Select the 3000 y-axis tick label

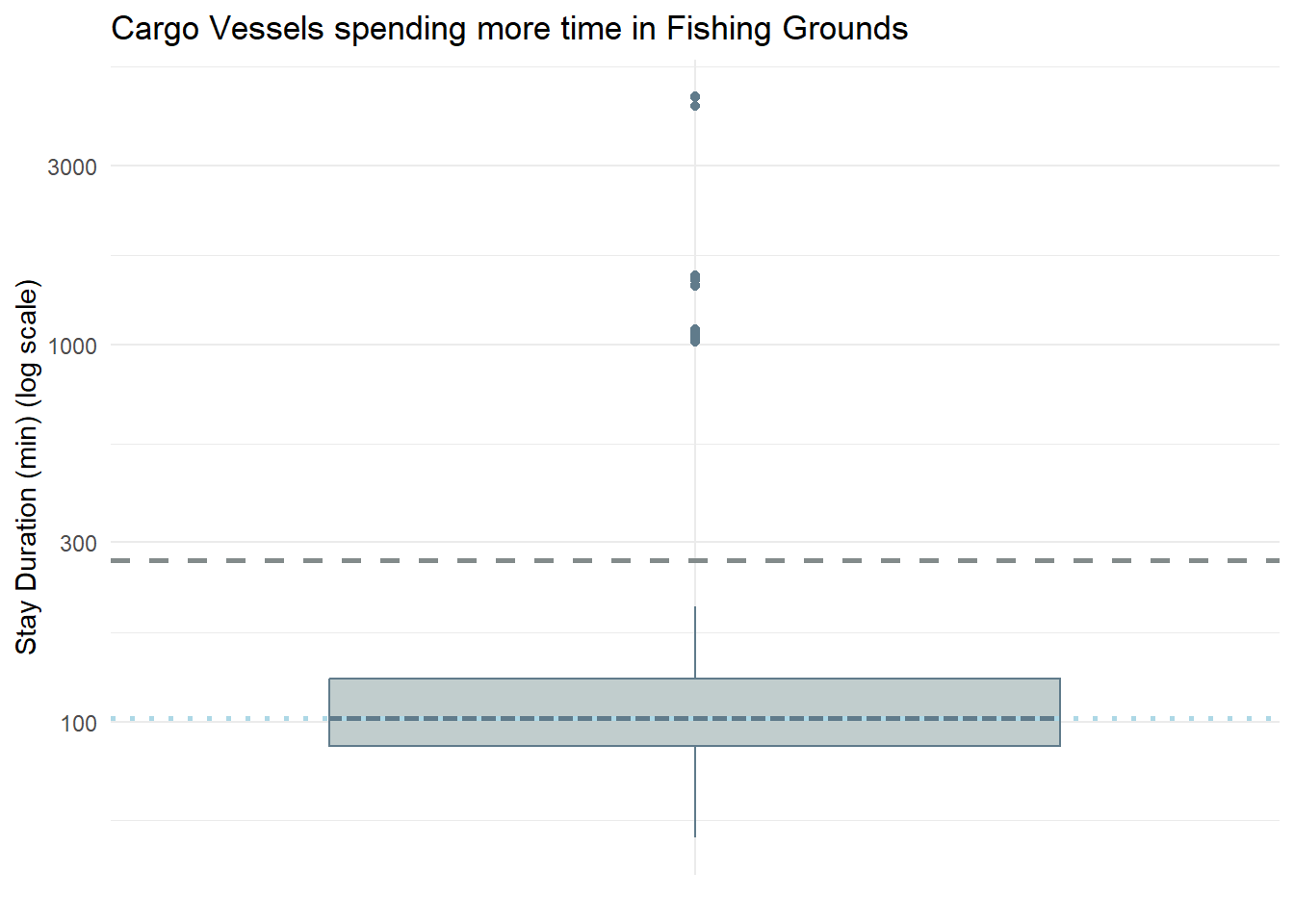[72, 167]
